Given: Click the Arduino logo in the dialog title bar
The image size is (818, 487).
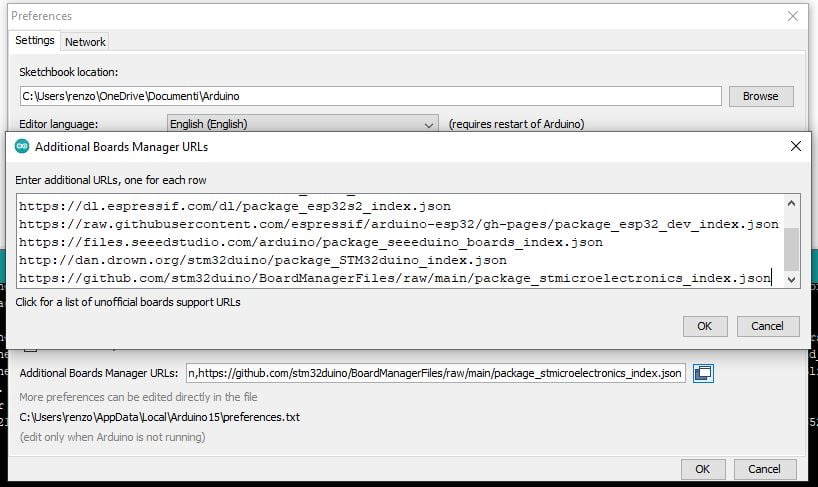Looking at the screenshot, I should tap(22, 146).
